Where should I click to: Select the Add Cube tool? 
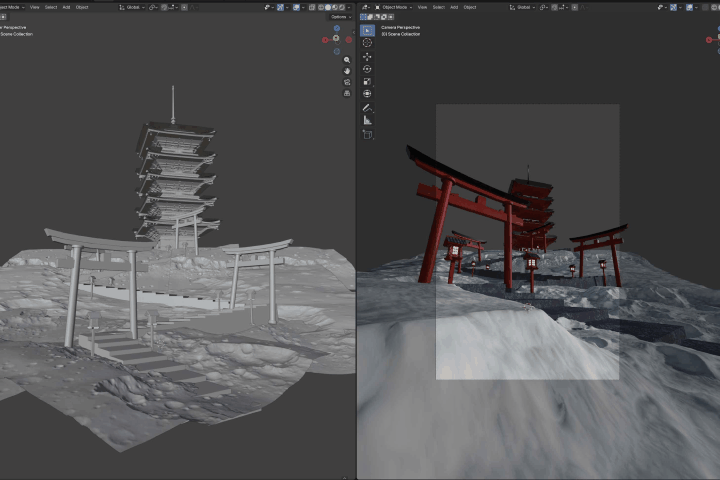[367, 134]
